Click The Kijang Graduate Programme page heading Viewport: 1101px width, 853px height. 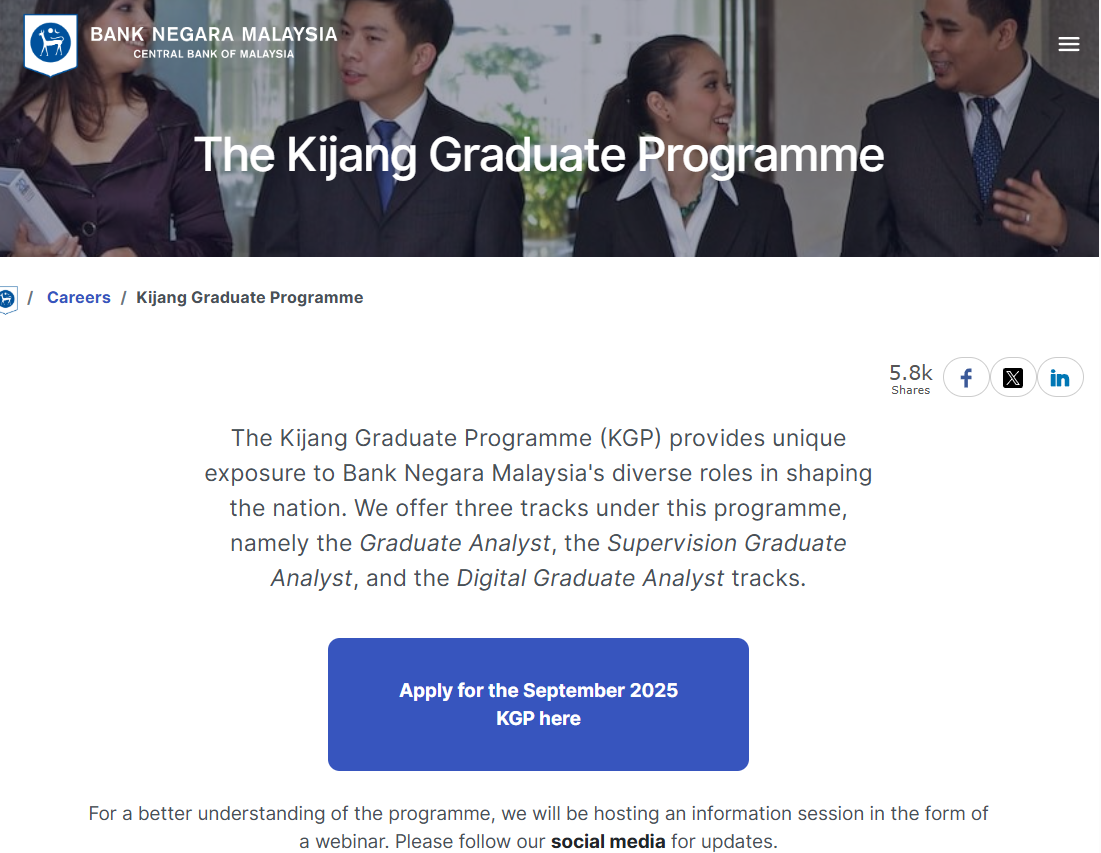tap(539, 155)
